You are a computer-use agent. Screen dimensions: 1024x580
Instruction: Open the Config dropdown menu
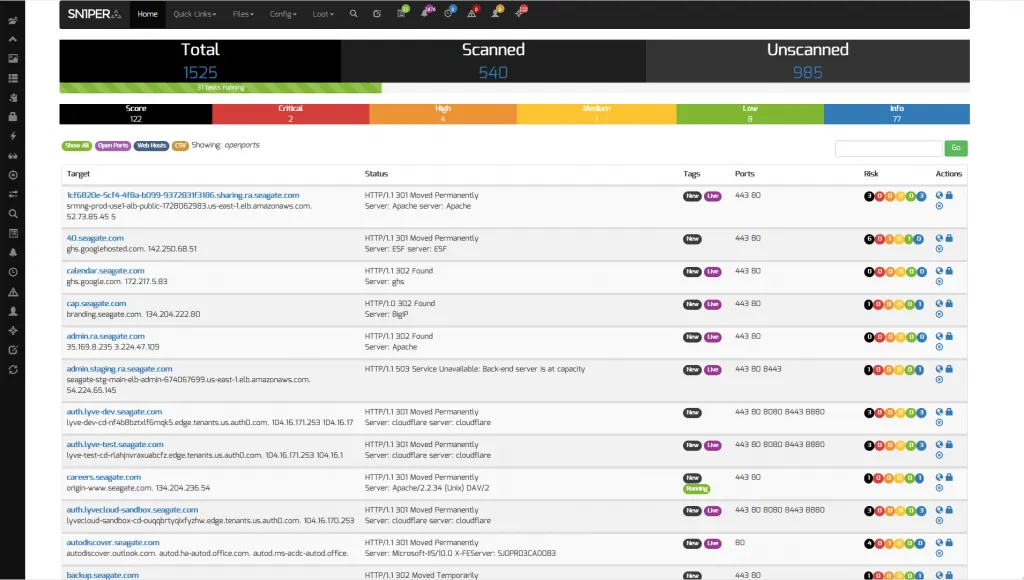(283, 14)
